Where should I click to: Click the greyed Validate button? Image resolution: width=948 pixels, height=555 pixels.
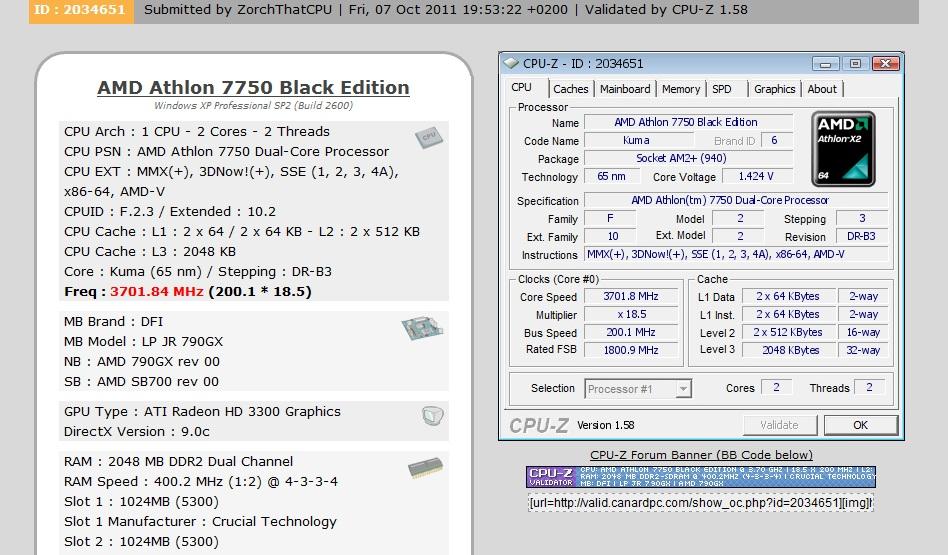pos(779,425)
